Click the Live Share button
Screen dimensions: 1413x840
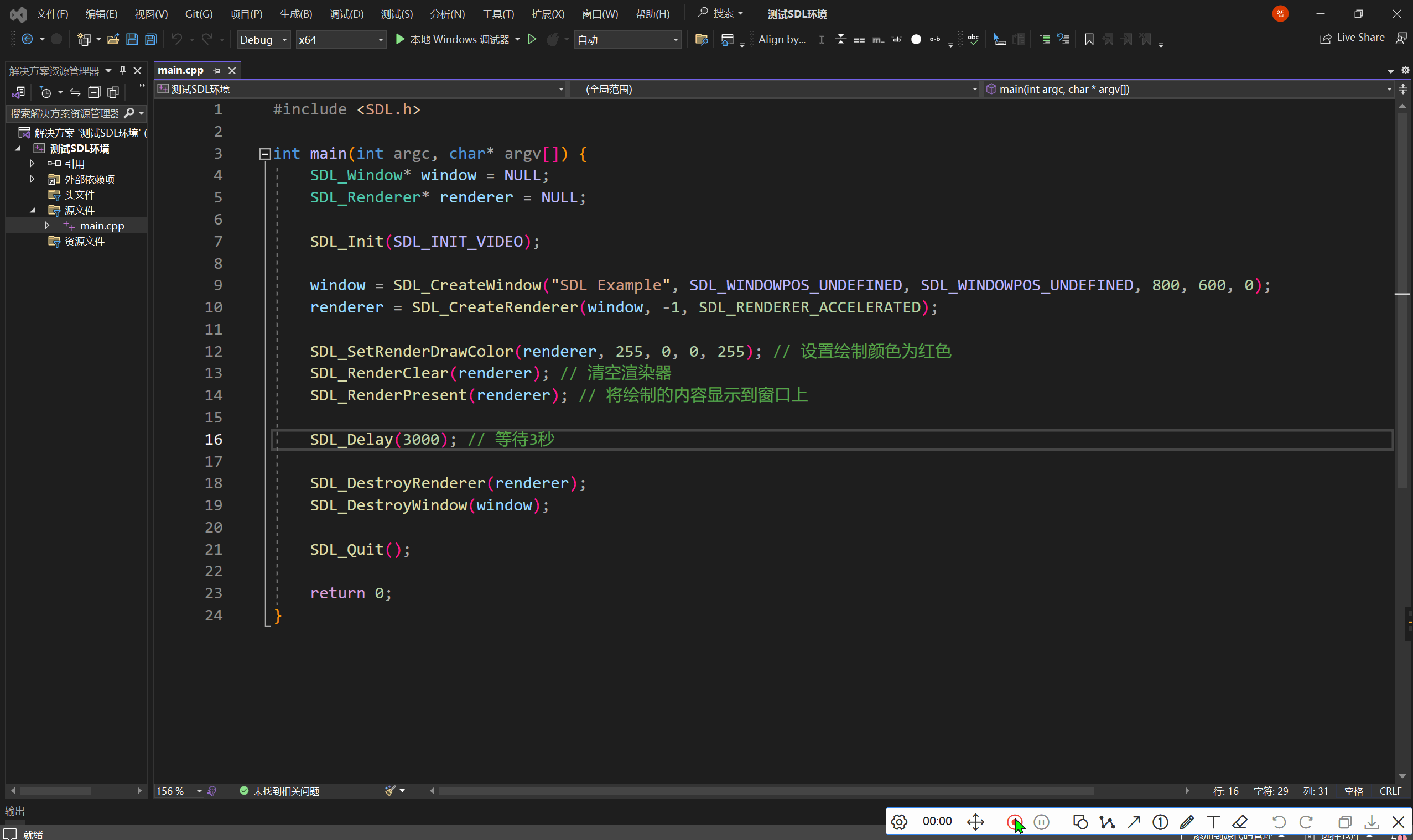tap(1352, 38)
